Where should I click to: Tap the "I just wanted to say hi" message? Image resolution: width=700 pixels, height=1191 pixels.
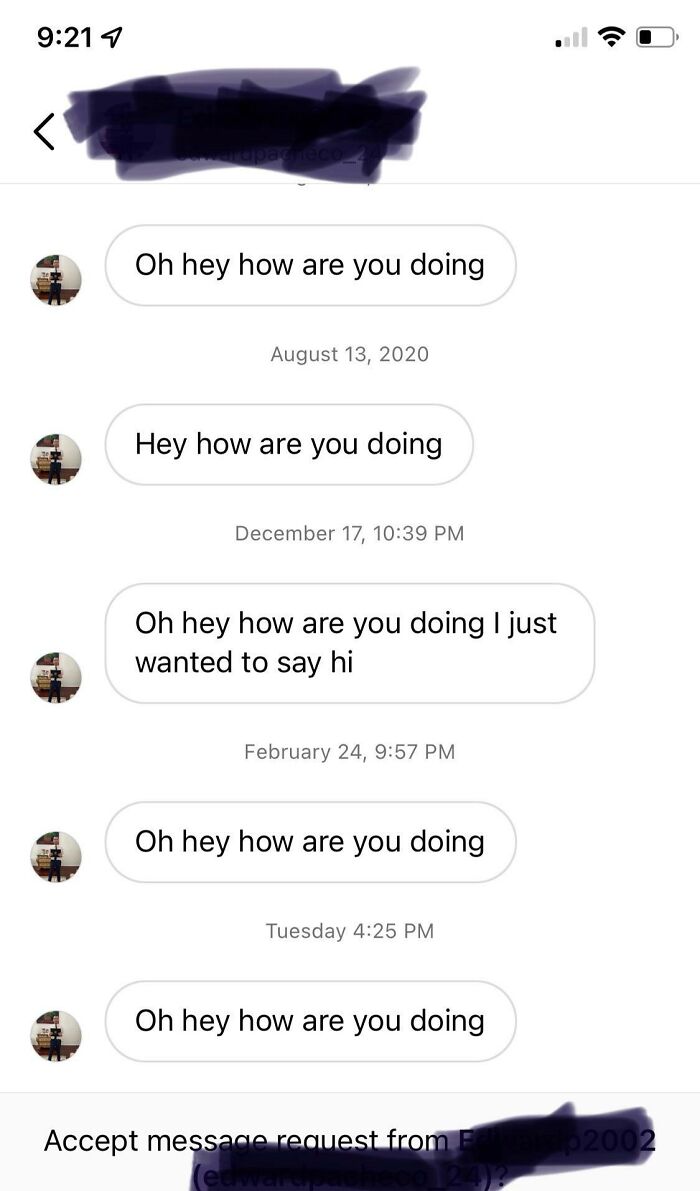350,643
